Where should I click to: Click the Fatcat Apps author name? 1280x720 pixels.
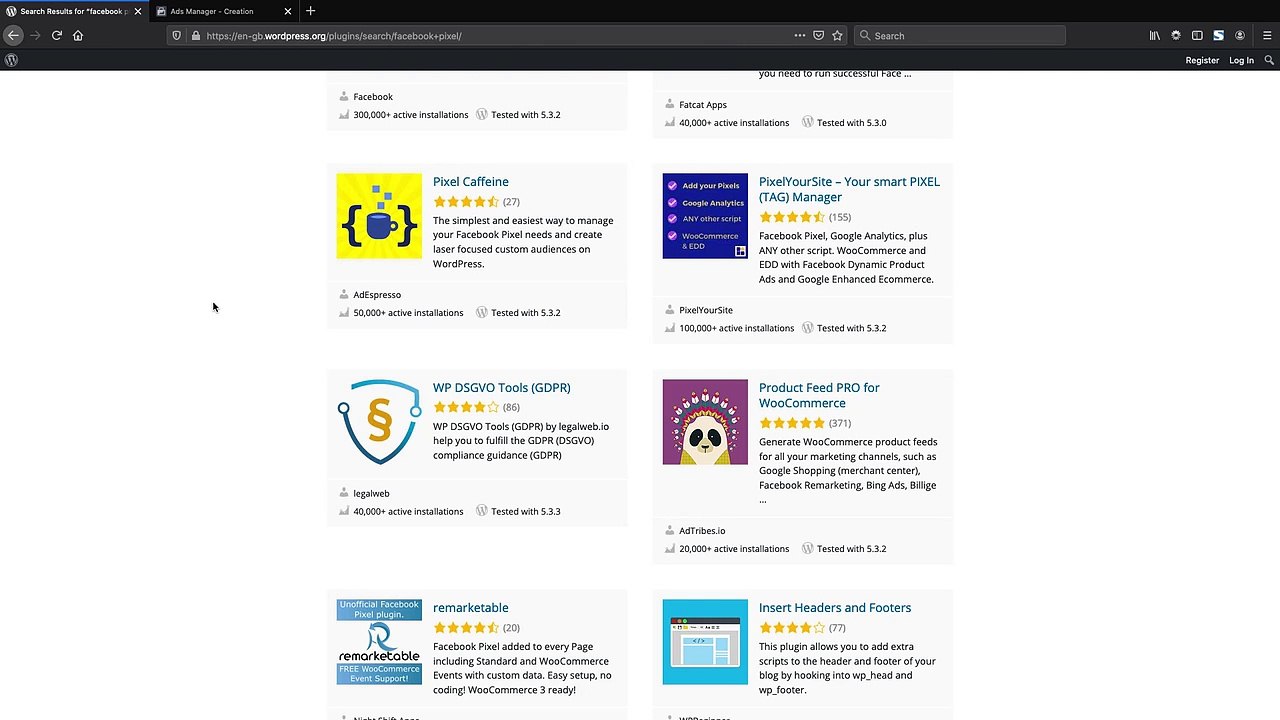click(x=703, y=105)
